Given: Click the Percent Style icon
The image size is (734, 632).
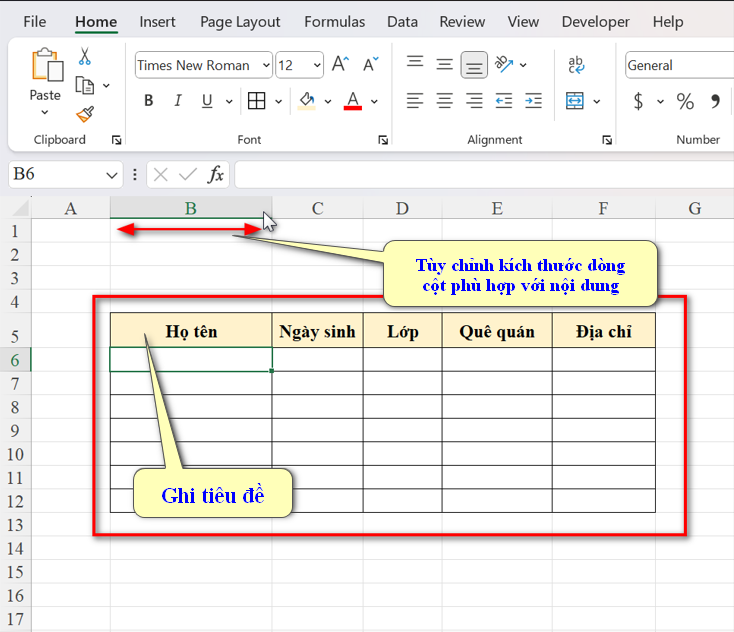Looking at the screenshot, I should point(685,101).
